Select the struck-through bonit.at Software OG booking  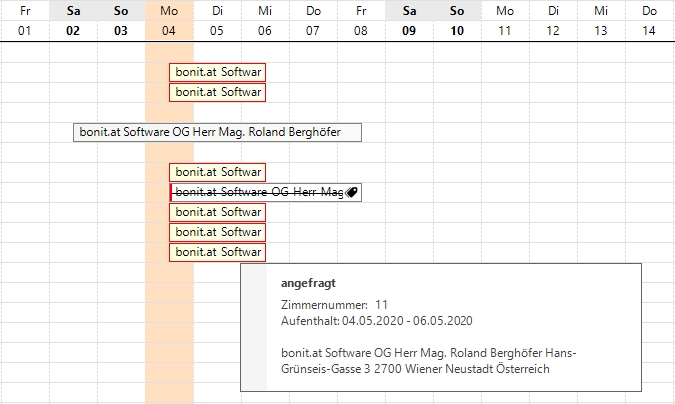coord(266,192)
